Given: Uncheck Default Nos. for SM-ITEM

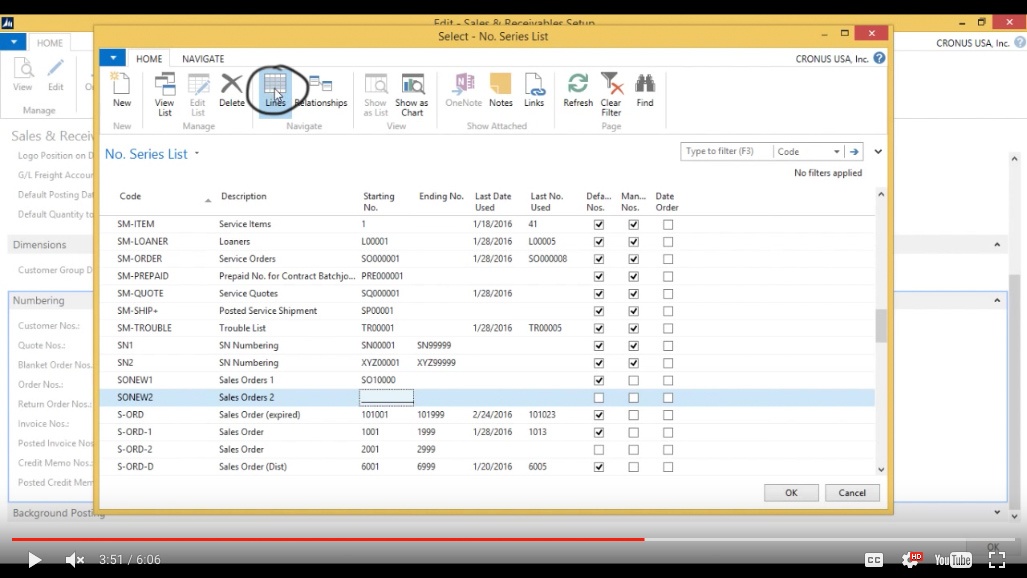Looking at the screenshot, I should coord(599,224).
